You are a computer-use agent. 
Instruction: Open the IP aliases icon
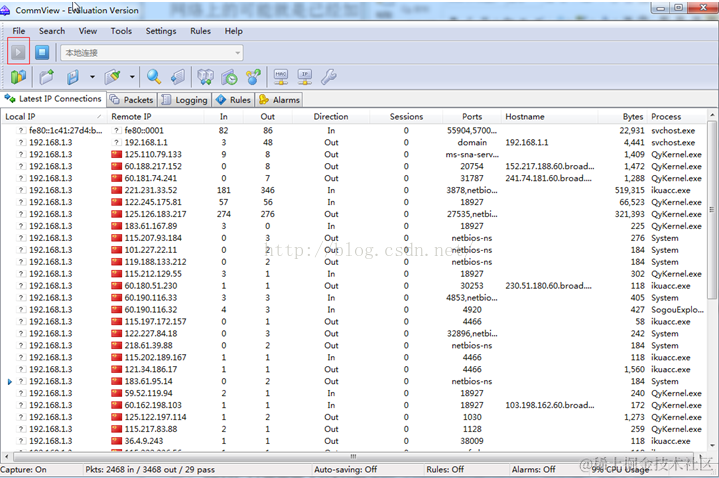[x=305, y=77]
